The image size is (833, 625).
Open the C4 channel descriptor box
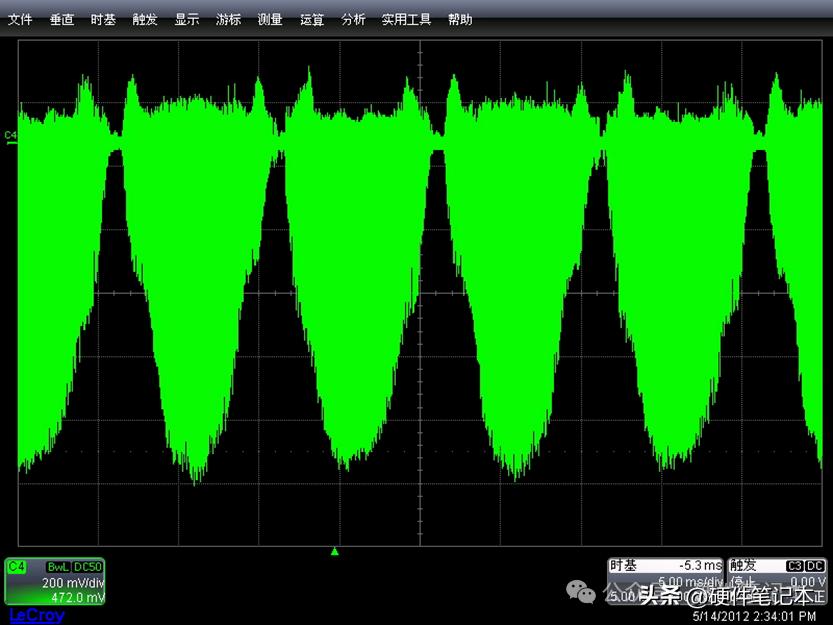coord(55,582)
